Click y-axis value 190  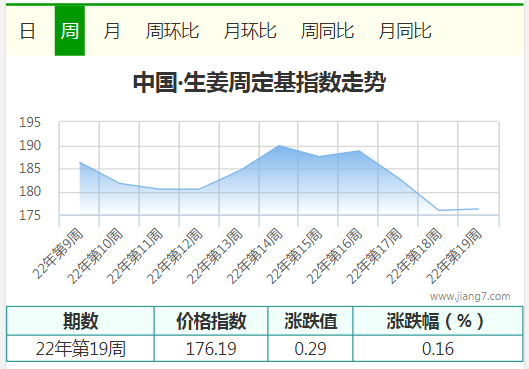(30, 146)
